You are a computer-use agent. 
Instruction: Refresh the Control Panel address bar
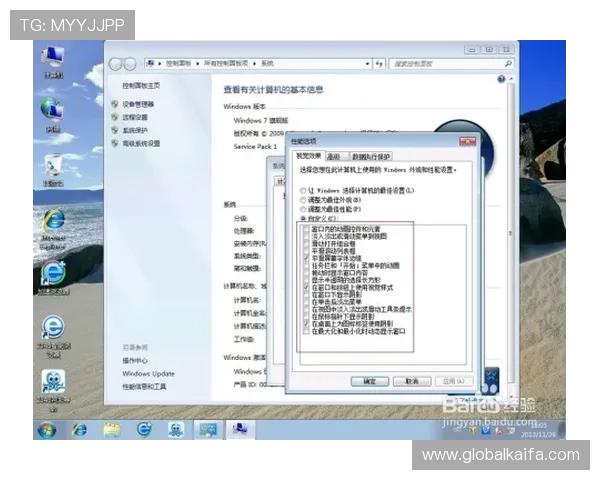coord(379,64)
